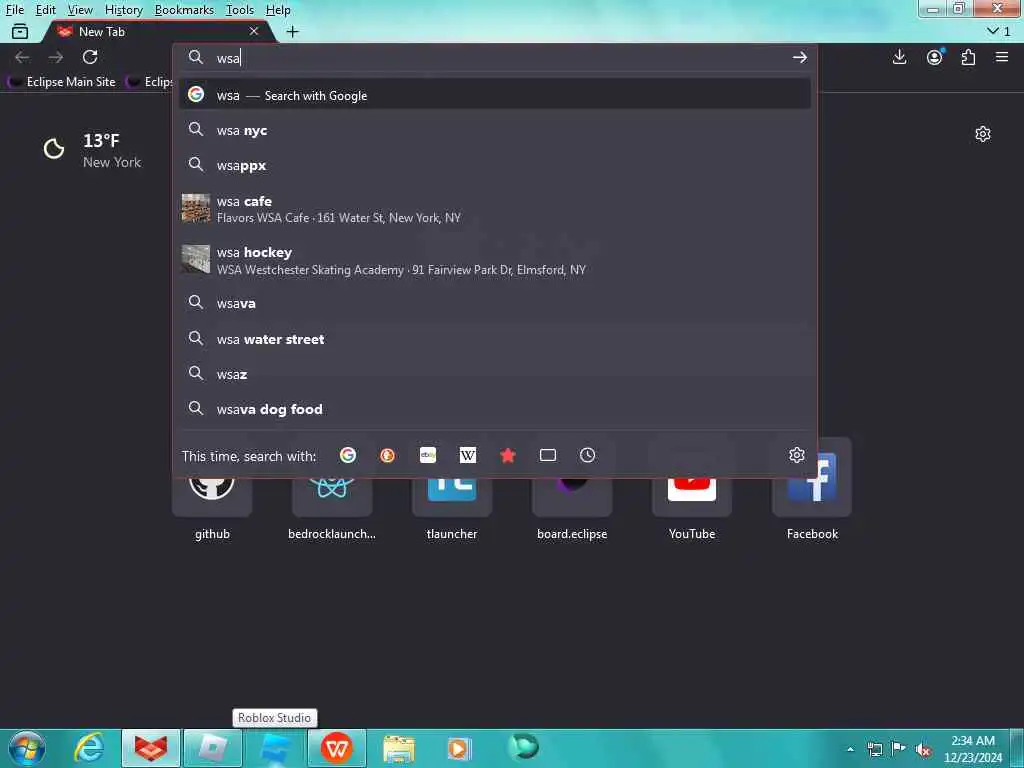Open WPS Office from the taskbar
Image resolution: width=1024 pixels, height=768 pixels.
(336, 748)
